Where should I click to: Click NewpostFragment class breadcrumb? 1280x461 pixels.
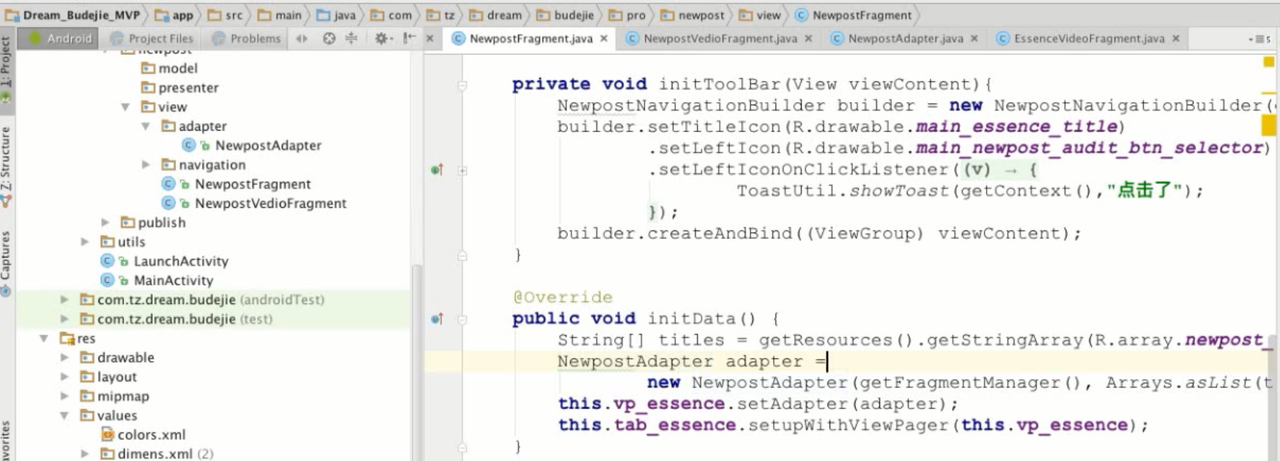point(853,15)
